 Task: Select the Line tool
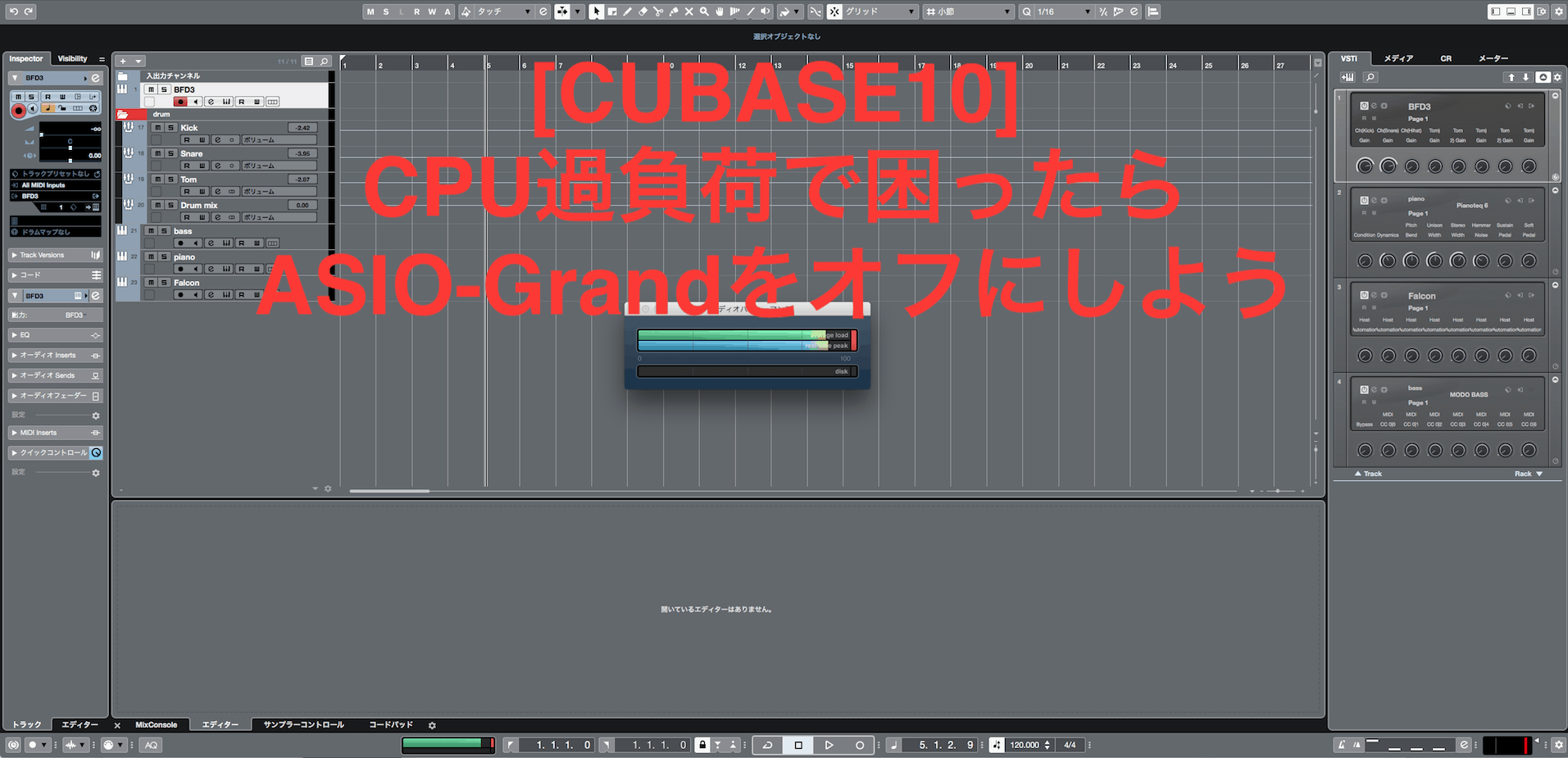(750, 11)
